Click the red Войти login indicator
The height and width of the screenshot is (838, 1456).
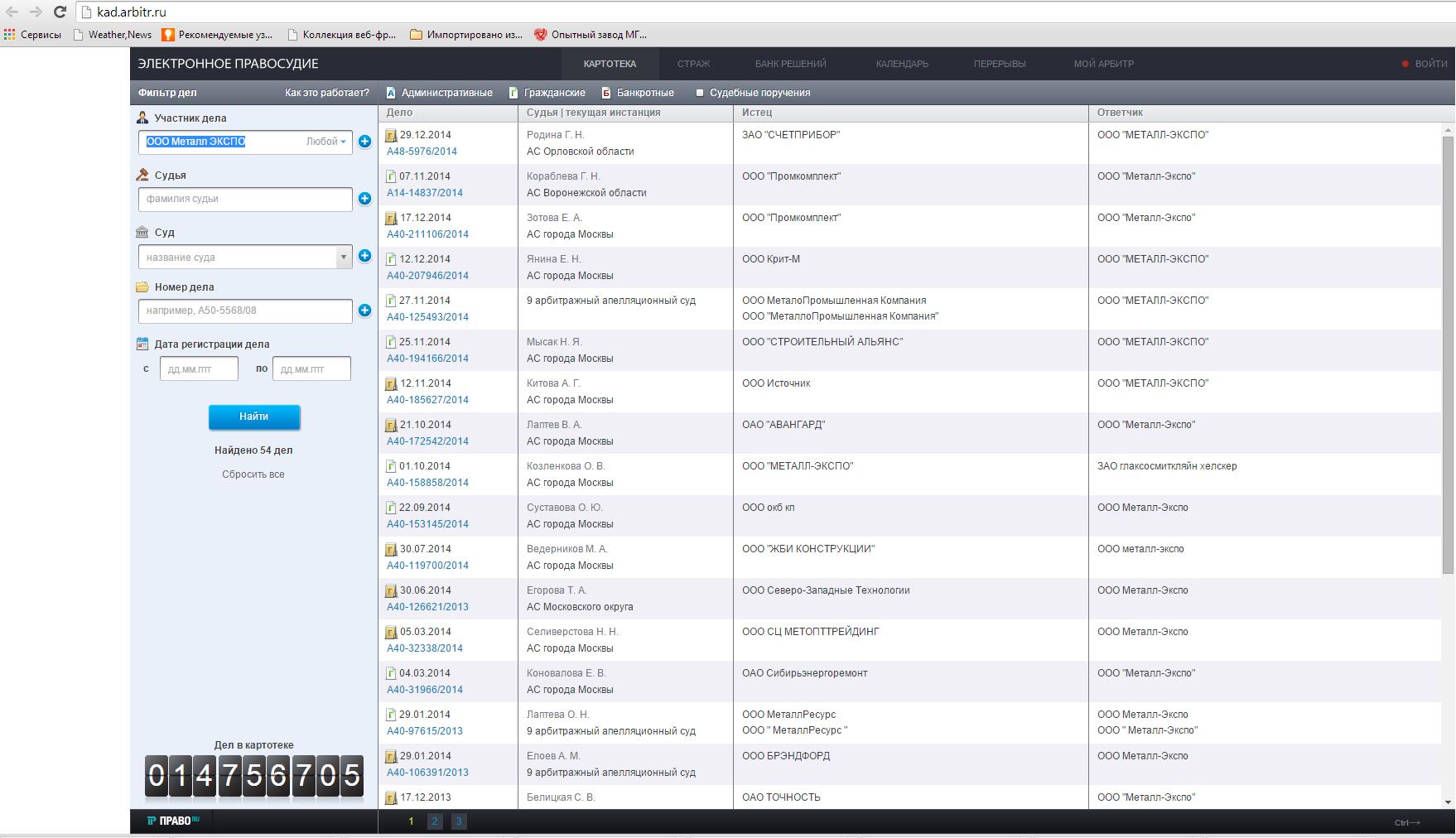tap(1425, 64)
